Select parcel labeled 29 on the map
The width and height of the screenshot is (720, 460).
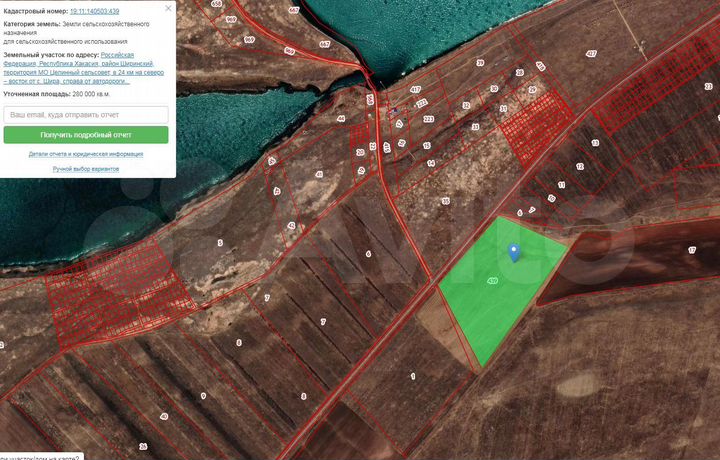coord(532,90)
